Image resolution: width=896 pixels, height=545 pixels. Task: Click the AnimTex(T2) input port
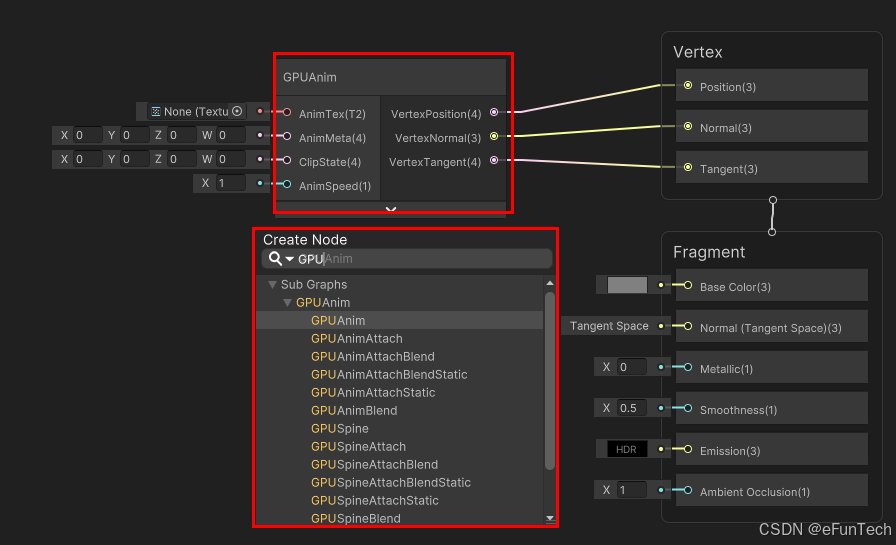287,113
